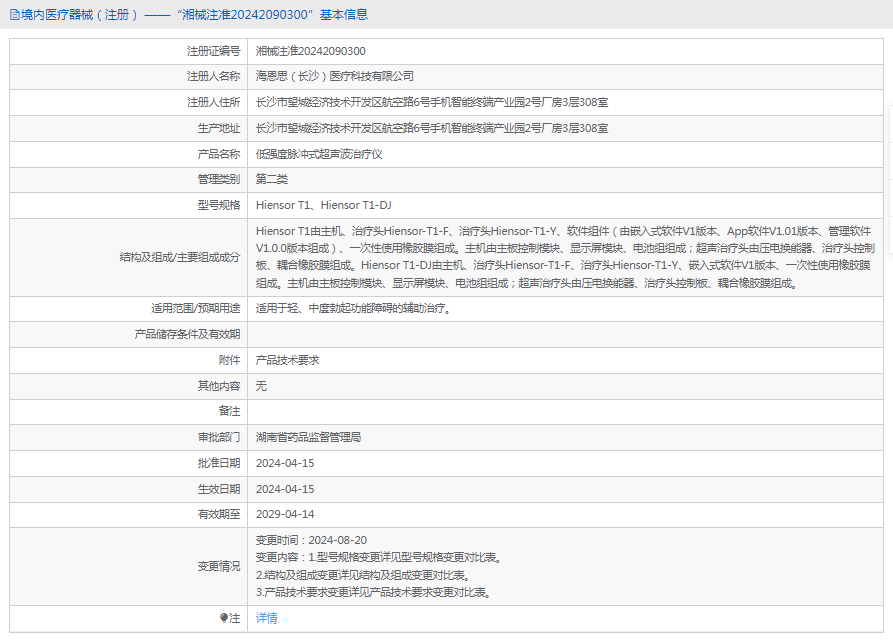Select expiry date 2029-04-14

(x=285, y=514)
